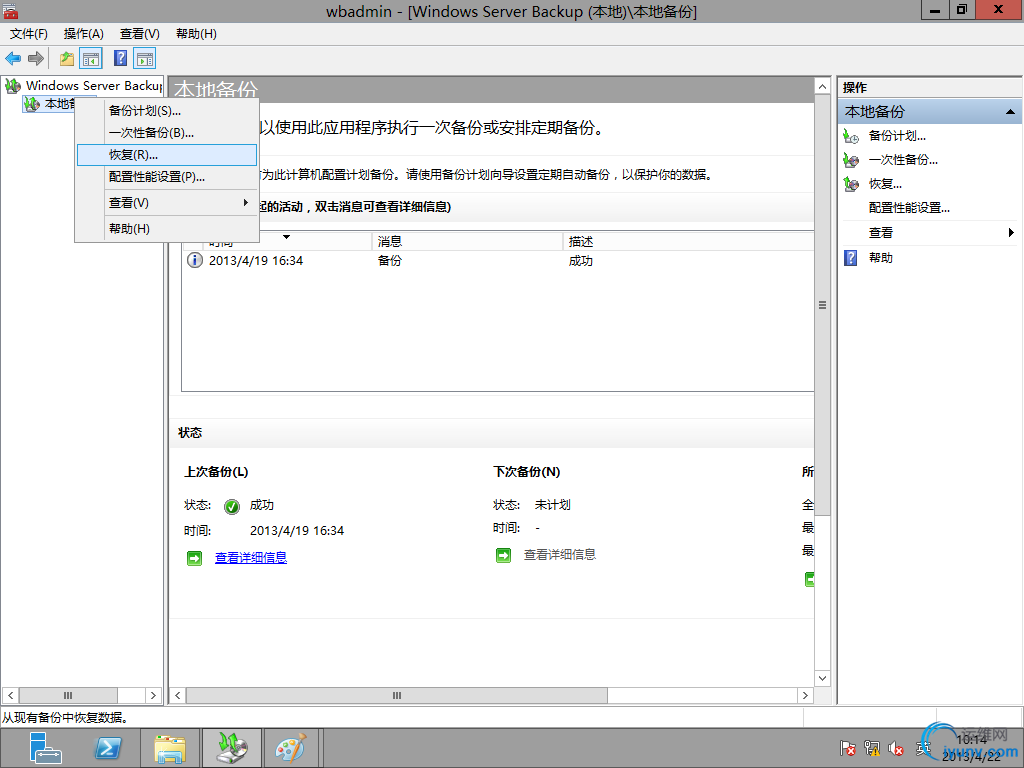Sort messages by the 消息 column header

[467, 242]
